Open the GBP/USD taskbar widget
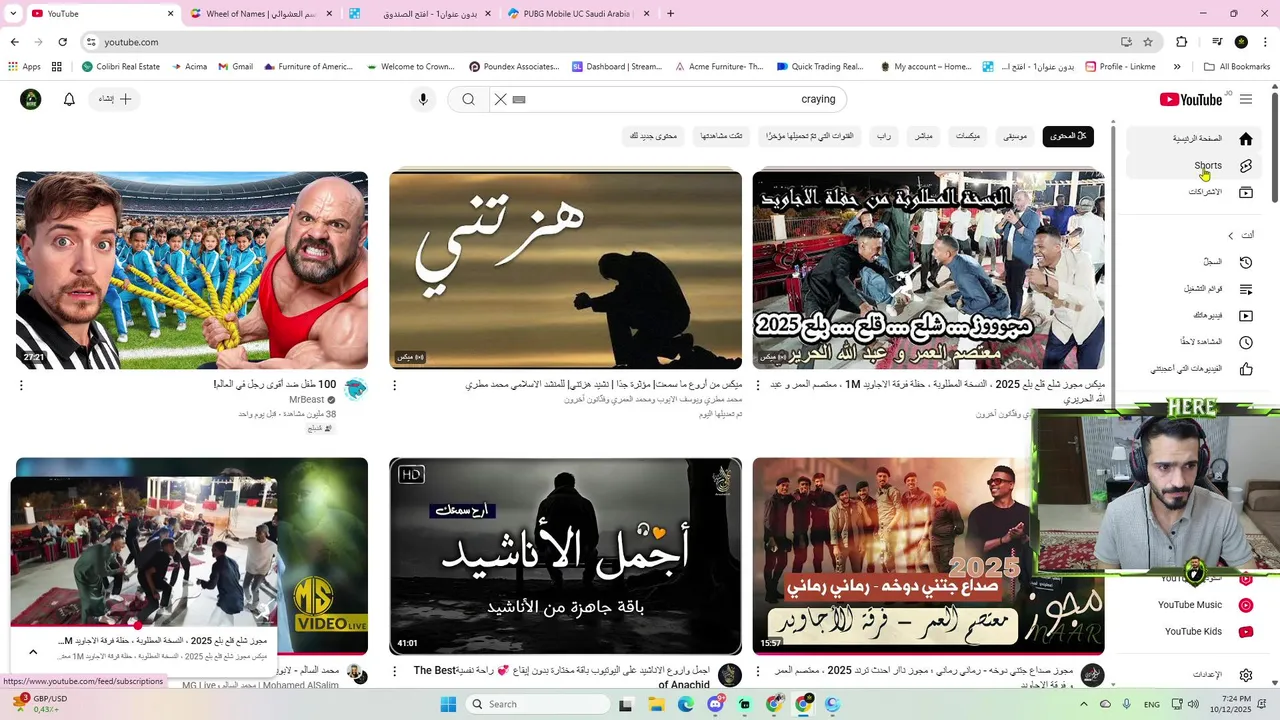The height and width of the screenshot is (720, 1280). coord(40,704)
